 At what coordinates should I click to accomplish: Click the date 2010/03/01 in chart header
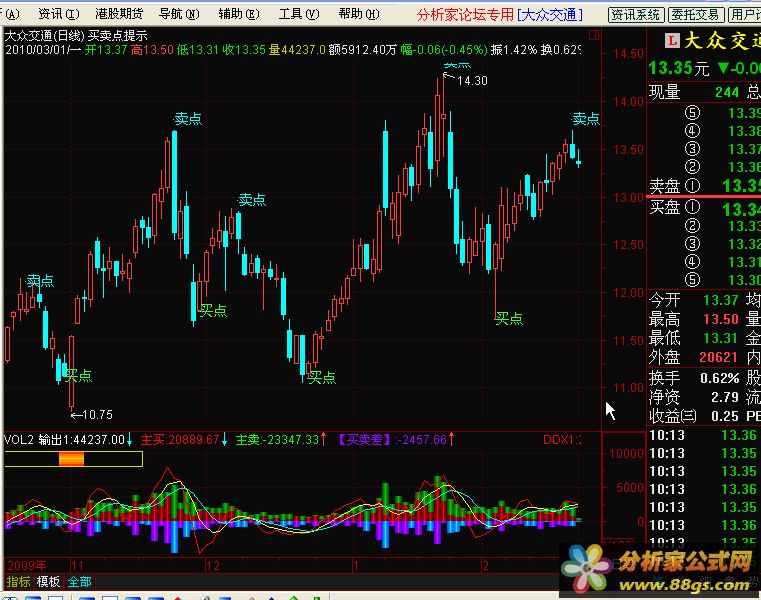(37, 50)
